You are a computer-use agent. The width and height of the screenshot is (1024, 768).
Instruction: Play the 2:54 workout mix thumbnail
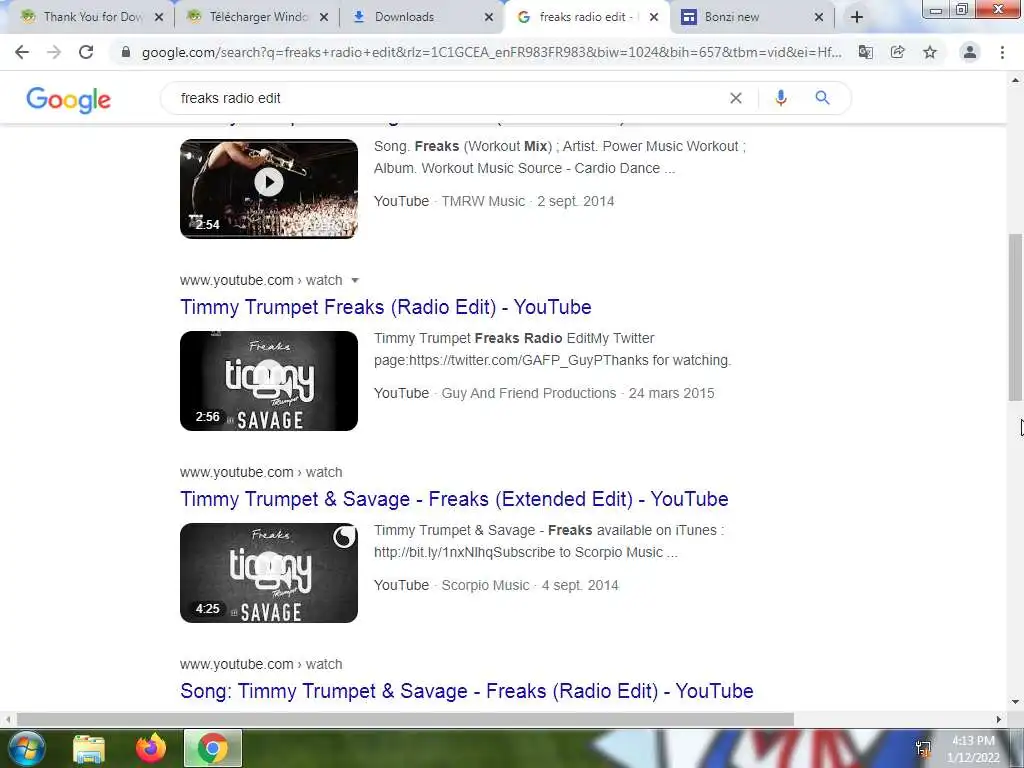point(269,189)
